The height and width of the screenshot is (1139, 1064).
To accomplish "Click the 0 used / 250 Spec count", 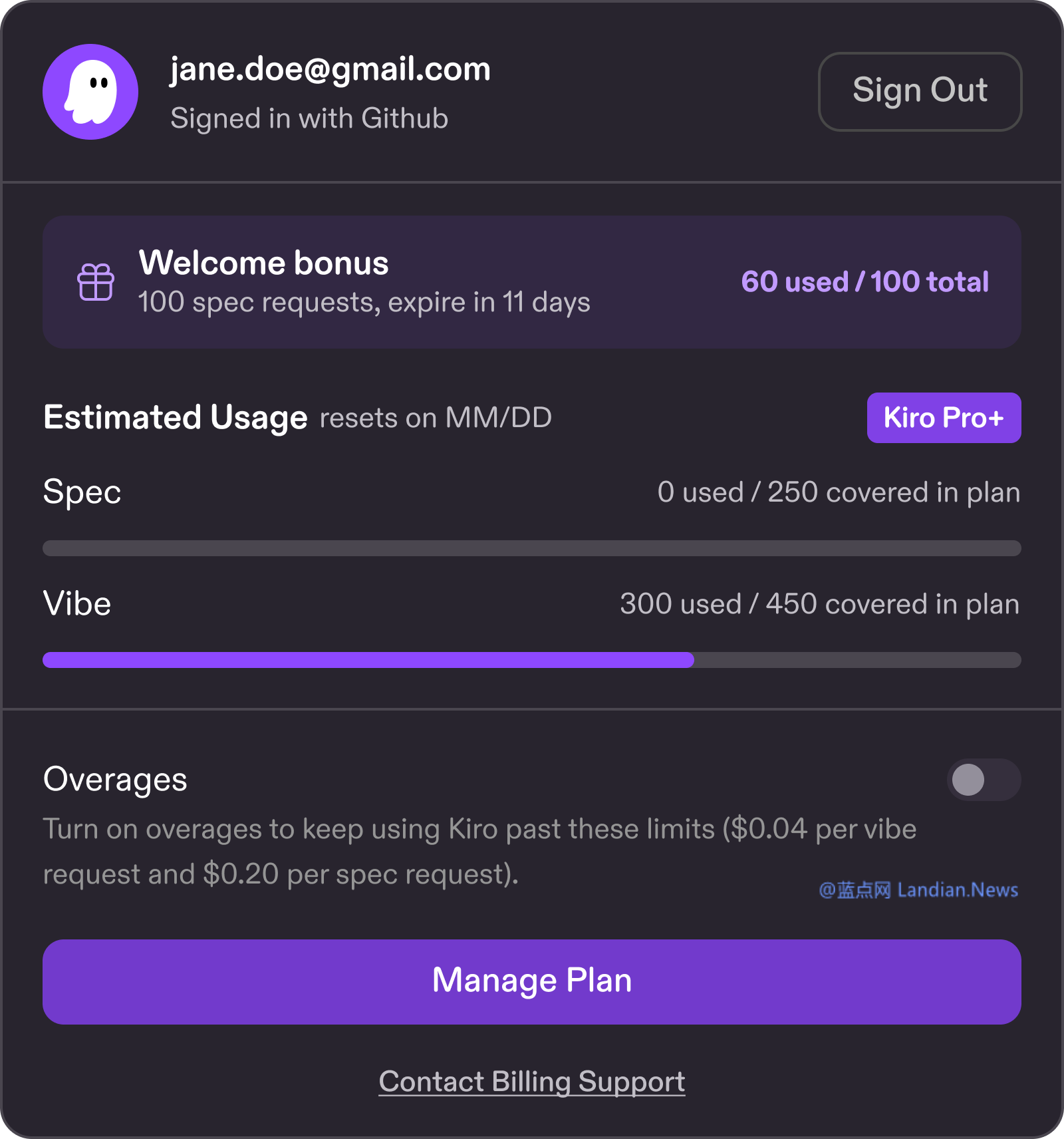I will tap(839, 492).
